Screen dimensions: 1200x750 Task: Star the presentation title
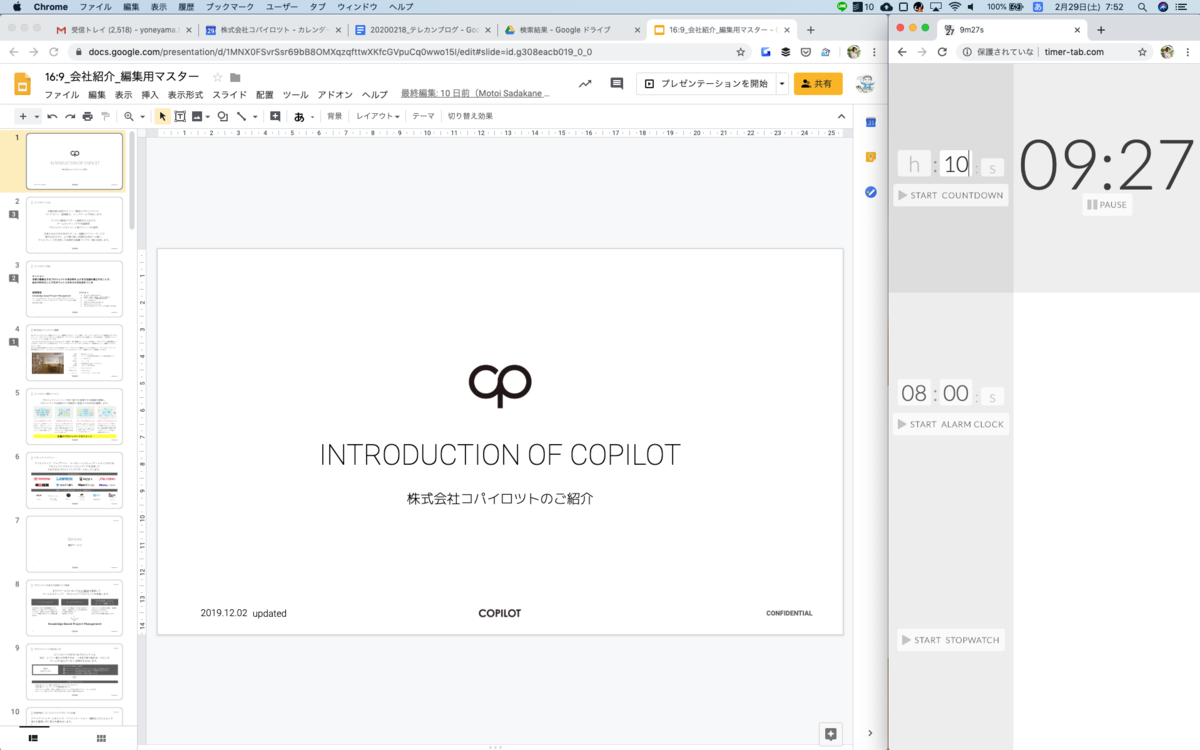coord(218,77)
